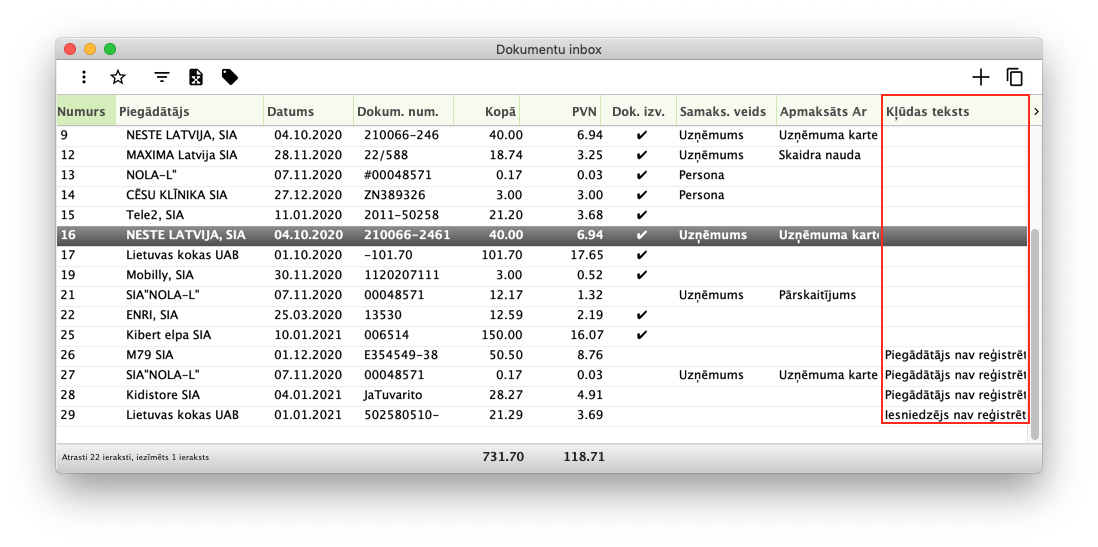This screenshot has width=1098, height=547.
Task: Click total amount 150.00 cell
Action: tap(501, 335)
